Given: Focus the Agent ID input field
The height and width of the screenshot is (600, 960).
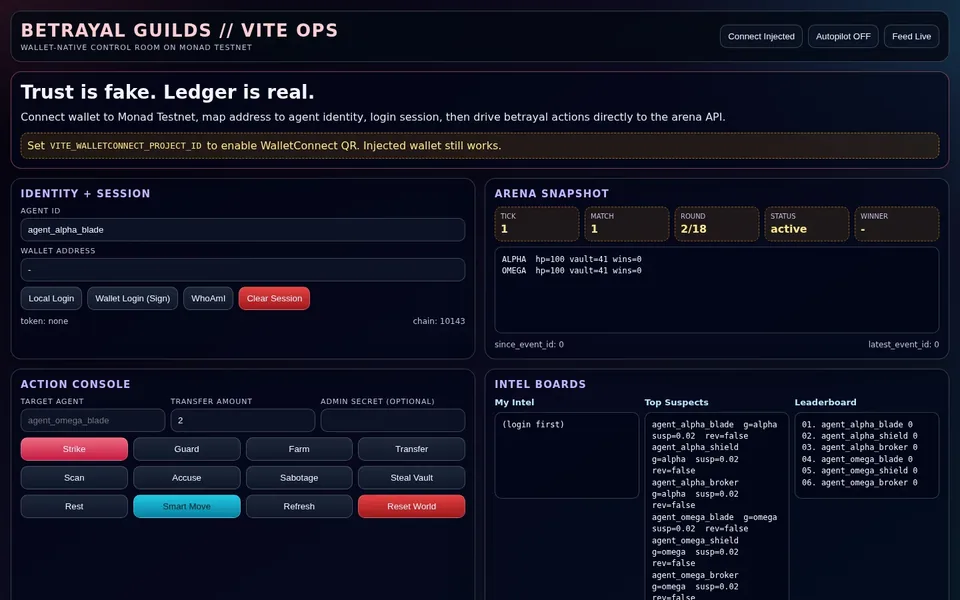Looking at the screenshot, I should [x=242, y=230].
